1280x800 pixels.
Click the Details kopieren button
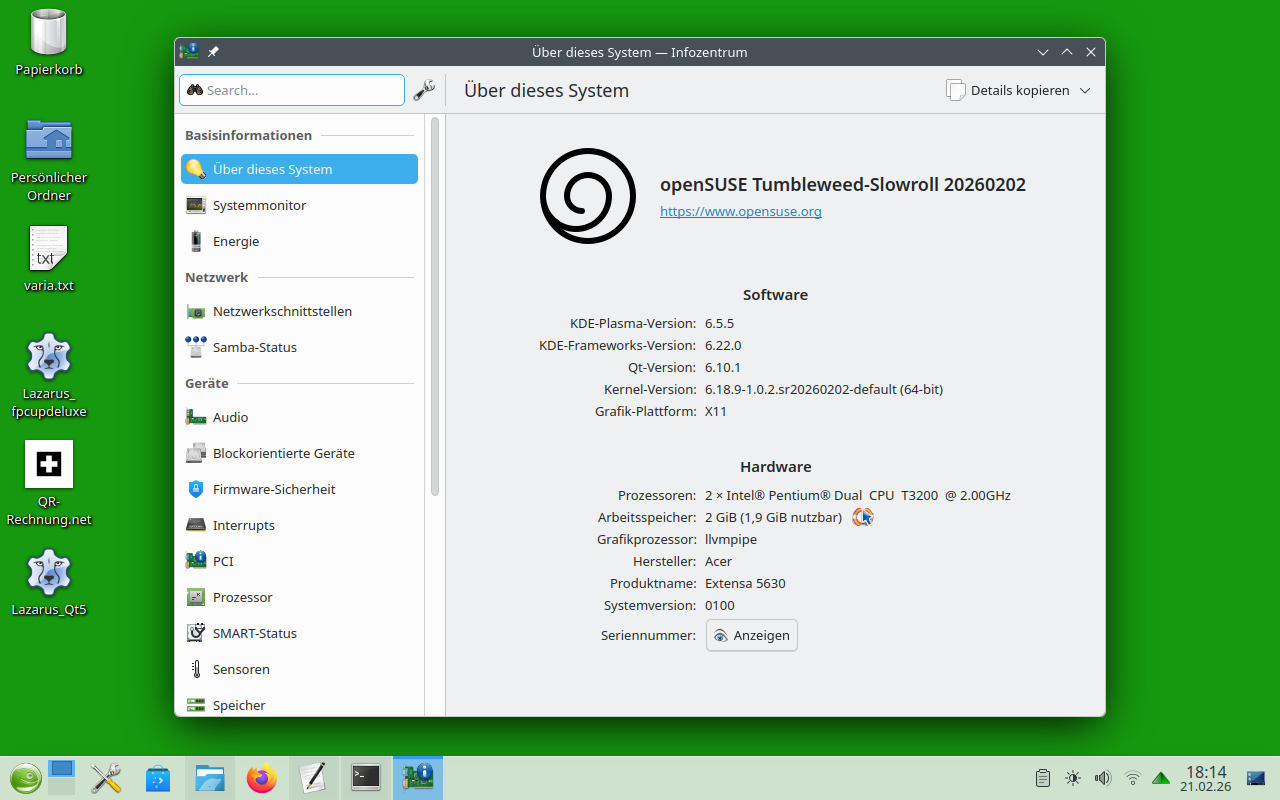(1008, 90)
